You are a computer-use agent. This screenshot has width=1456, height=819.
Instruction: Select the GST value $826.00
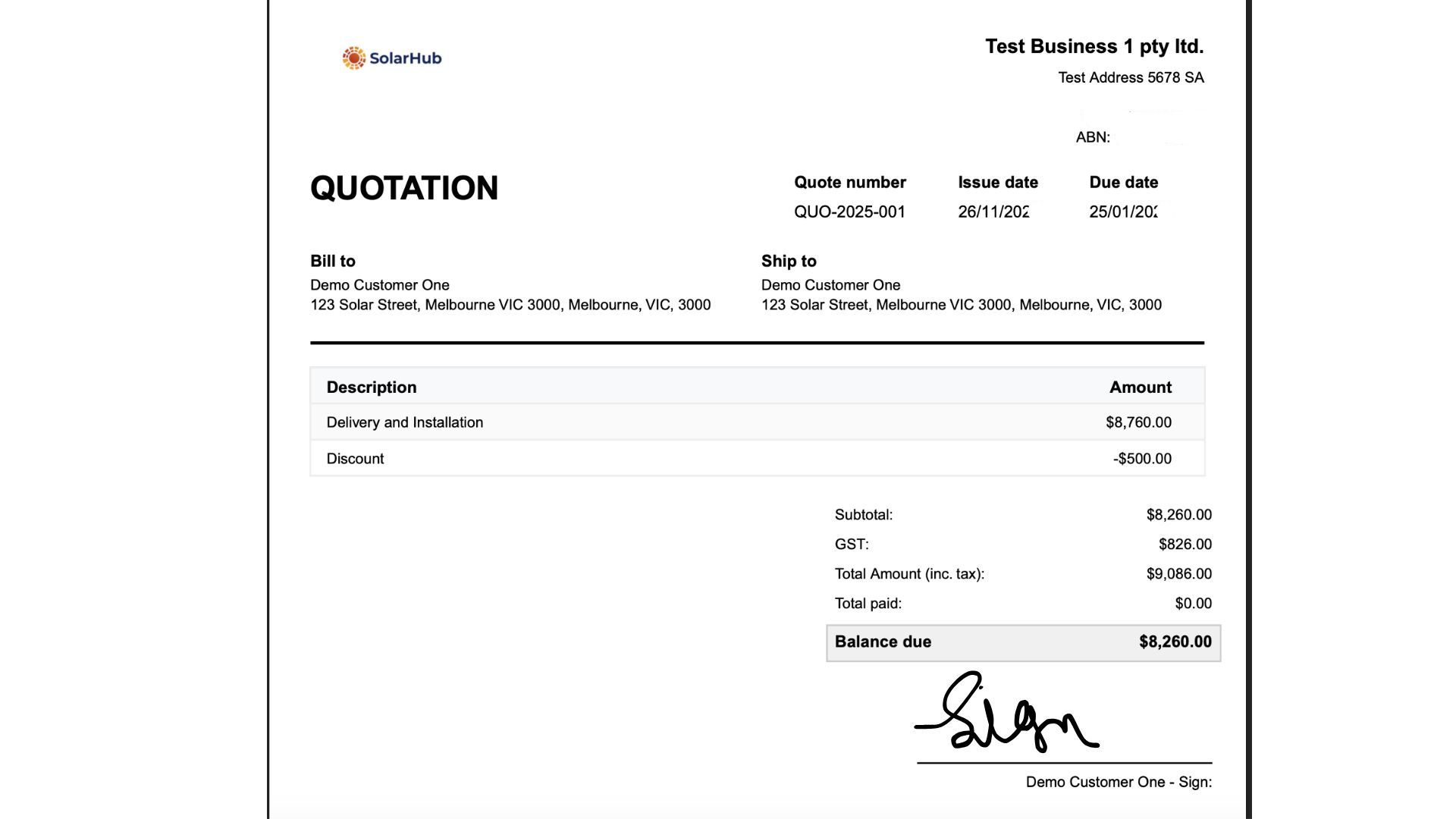point(1185,544)
